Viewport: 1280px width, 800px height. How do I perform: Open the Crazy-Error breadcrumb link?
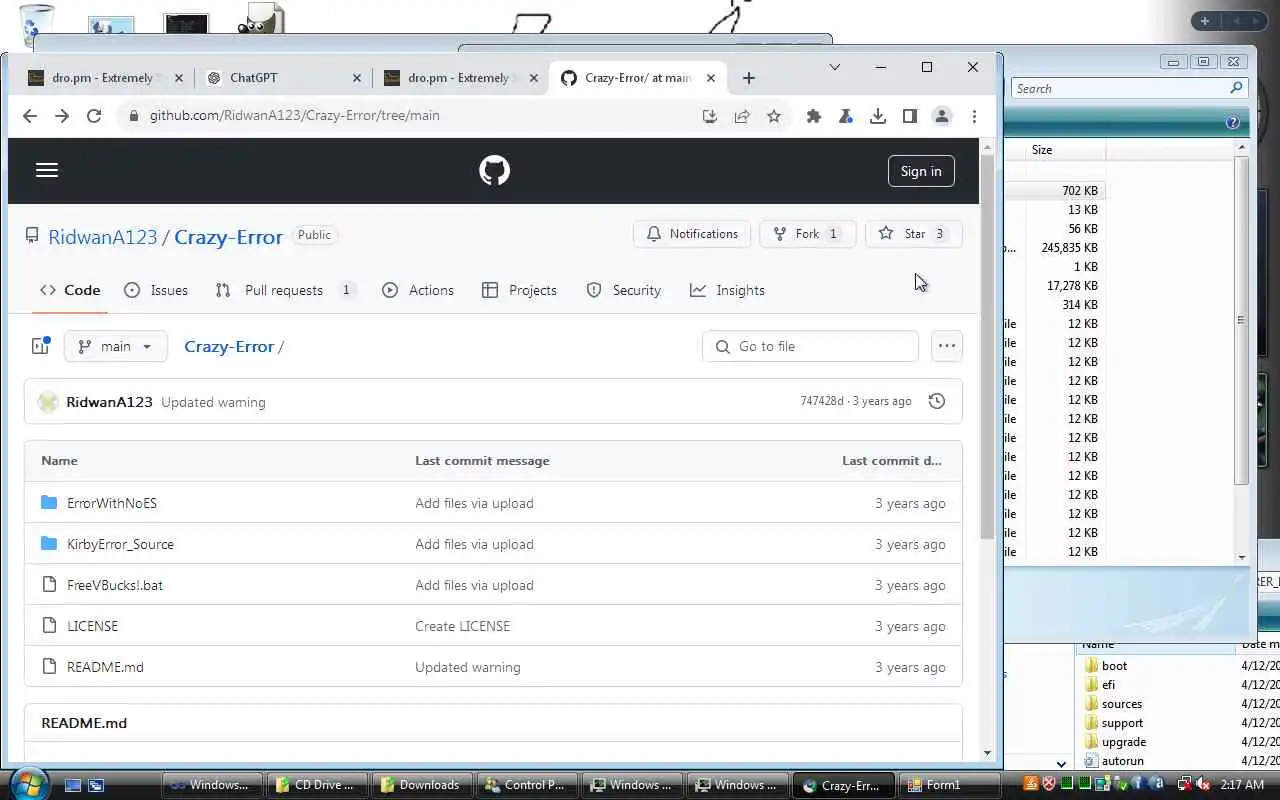point(229,346)
